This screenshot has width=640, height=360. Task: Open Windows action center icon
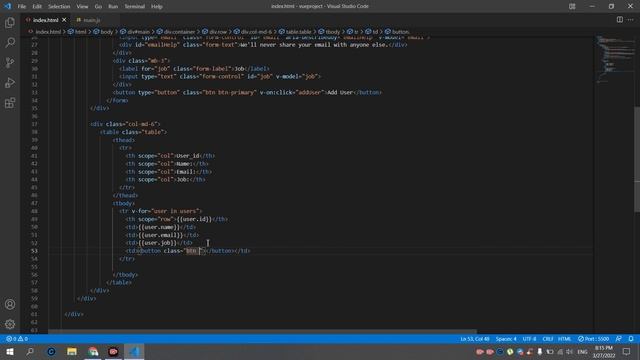[x=627, y=351]
